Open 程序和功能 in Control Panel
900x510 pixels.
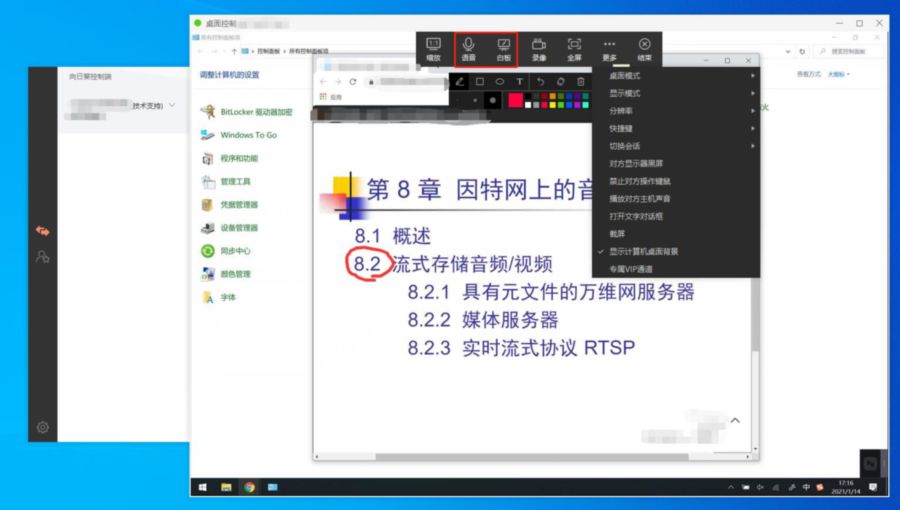click(x=230, y=158)
